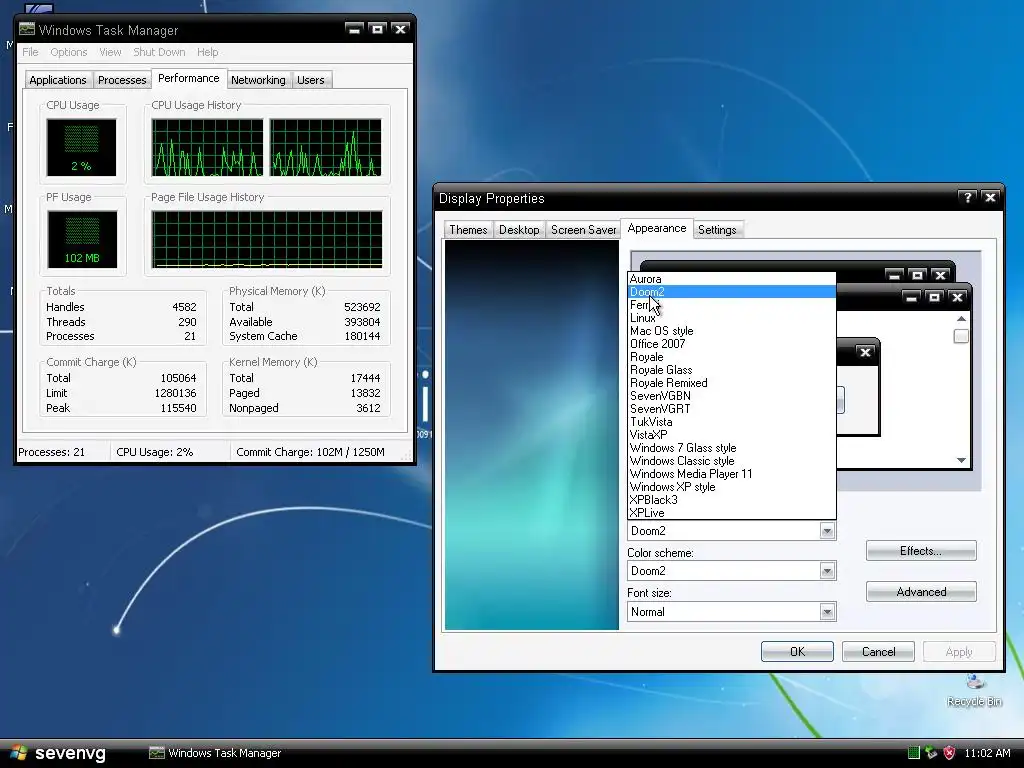Open the View menu in Task Manager
The height and width of the screenshot is (768, 1024).
(x=110, y=52)
